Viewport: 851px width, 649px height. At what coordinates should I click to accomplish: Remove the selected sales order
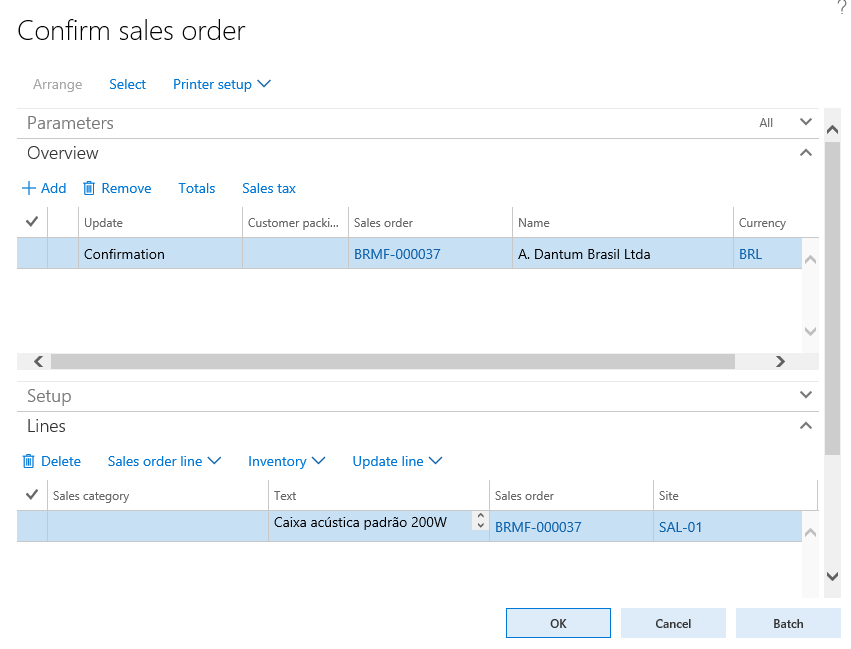[x=117, y=188]
